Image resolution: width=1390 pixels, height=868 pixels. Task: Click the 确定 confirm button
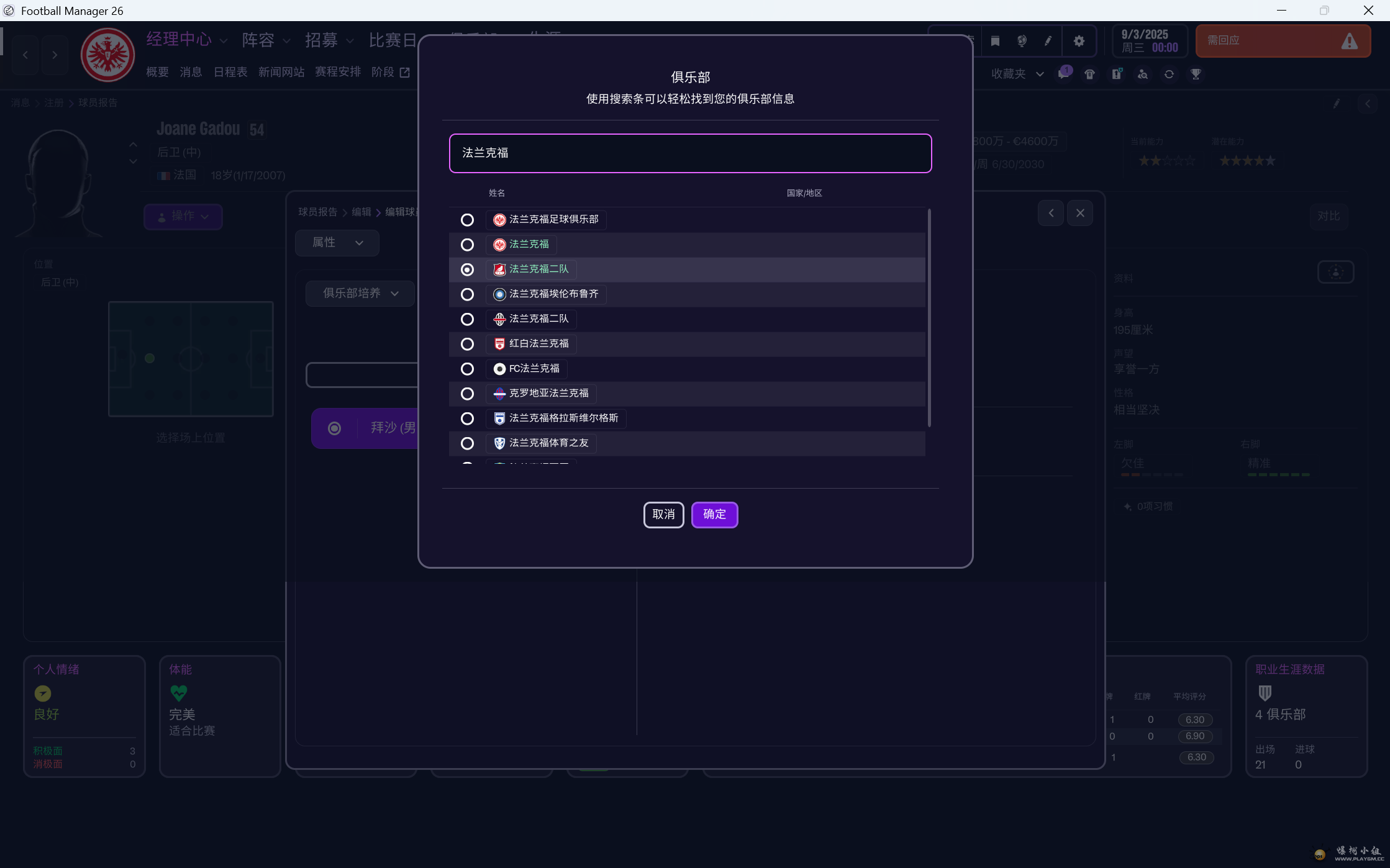click(x=714, y=515)
